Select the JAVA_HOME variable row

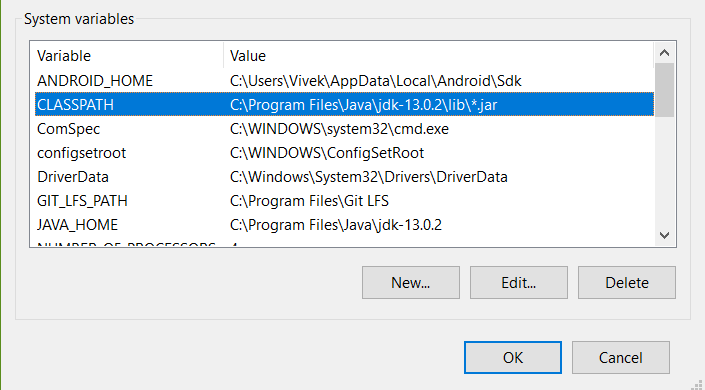point(344,224)
